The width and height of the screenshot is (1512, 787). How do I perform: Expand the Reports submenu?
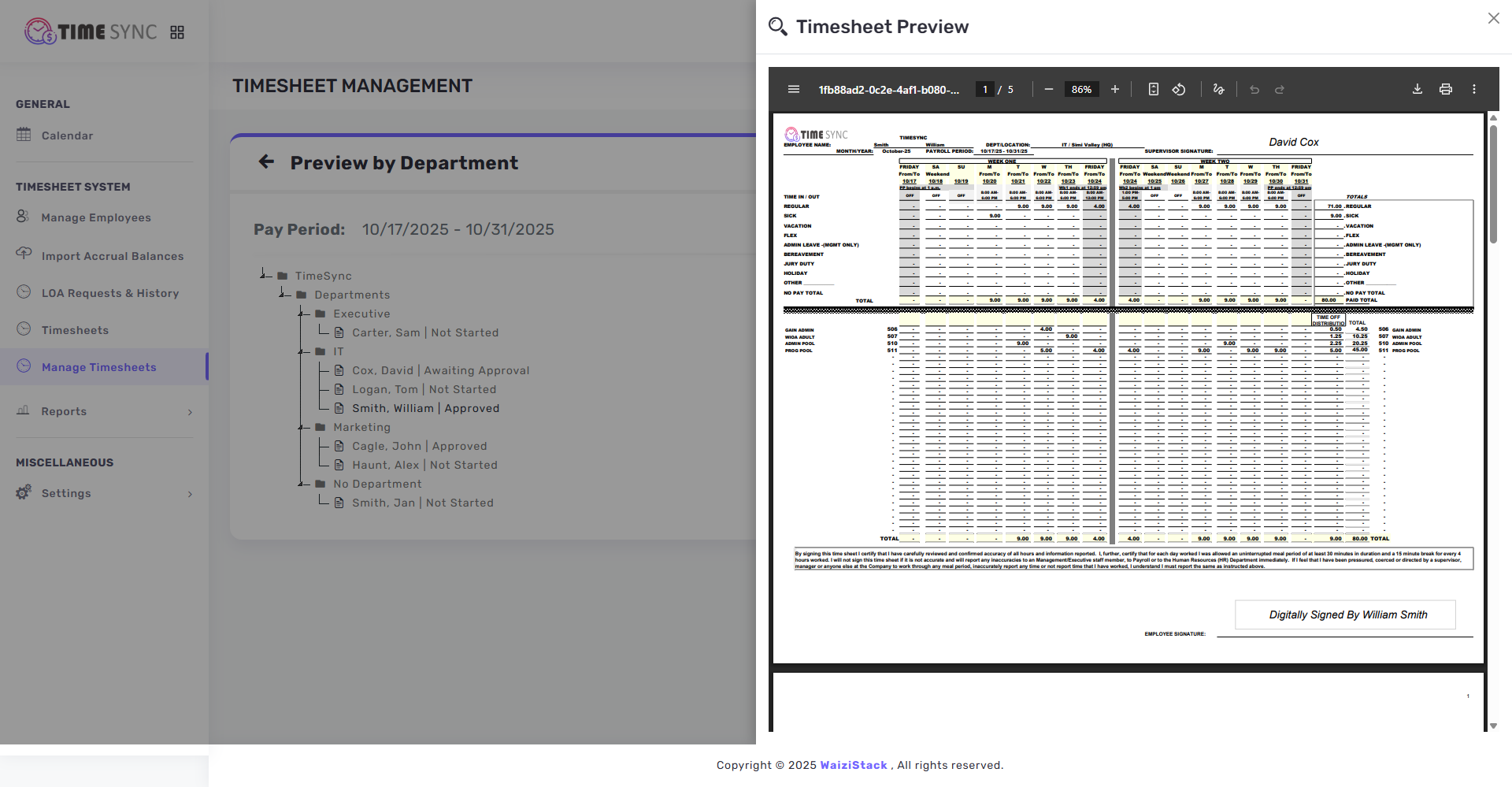tap(64, 411)
